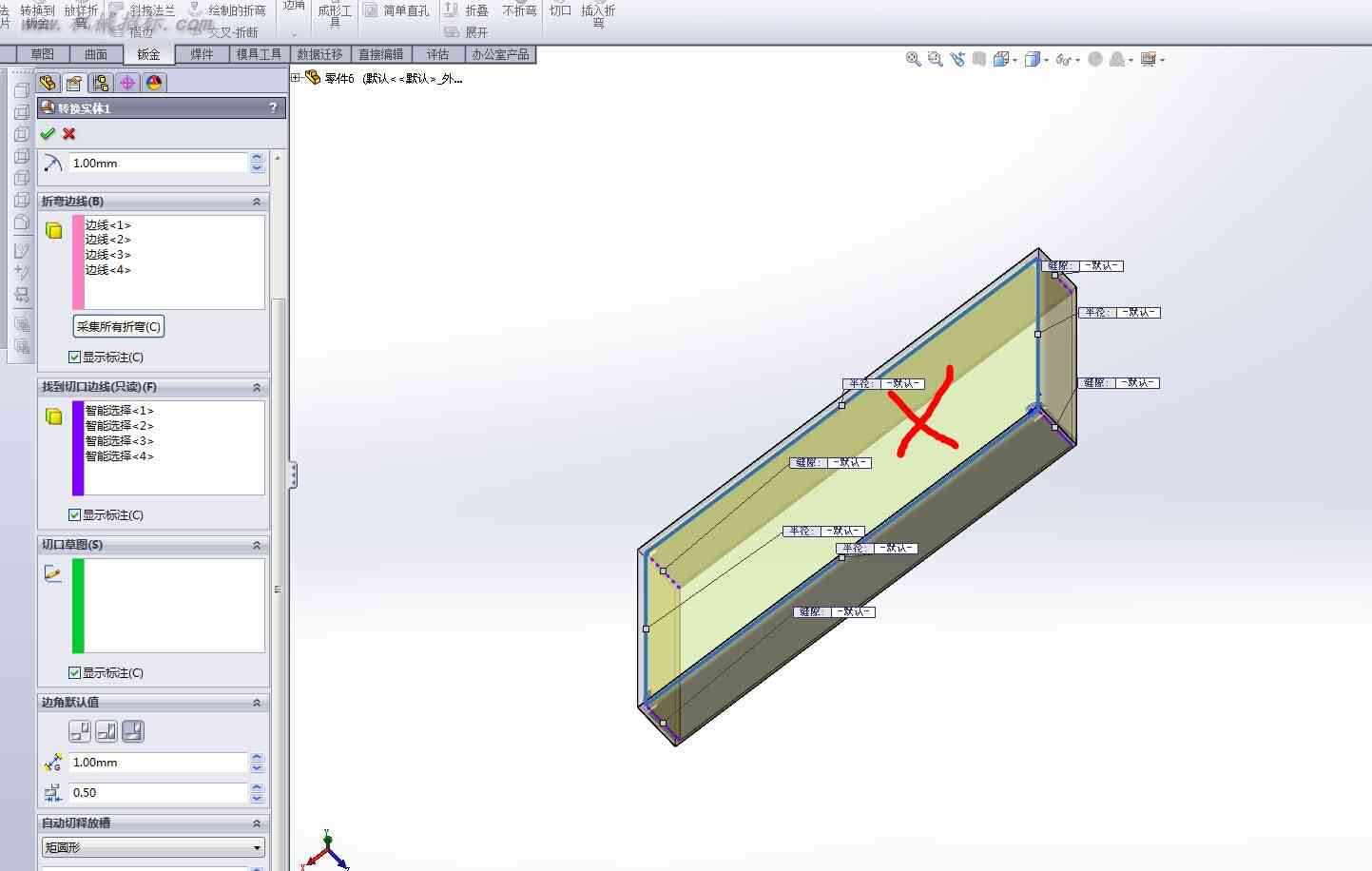Click the part icon for 零件6
The width and height of the screenshot is (1372, 871).
[312, 78]
